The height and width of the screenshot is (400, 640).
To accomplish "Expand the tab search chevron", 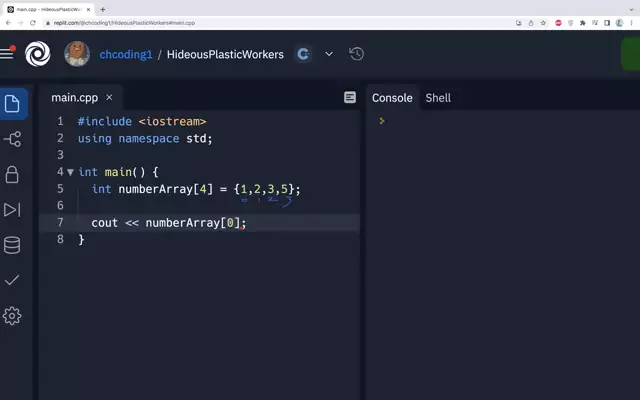I will [x=631, y=9].
